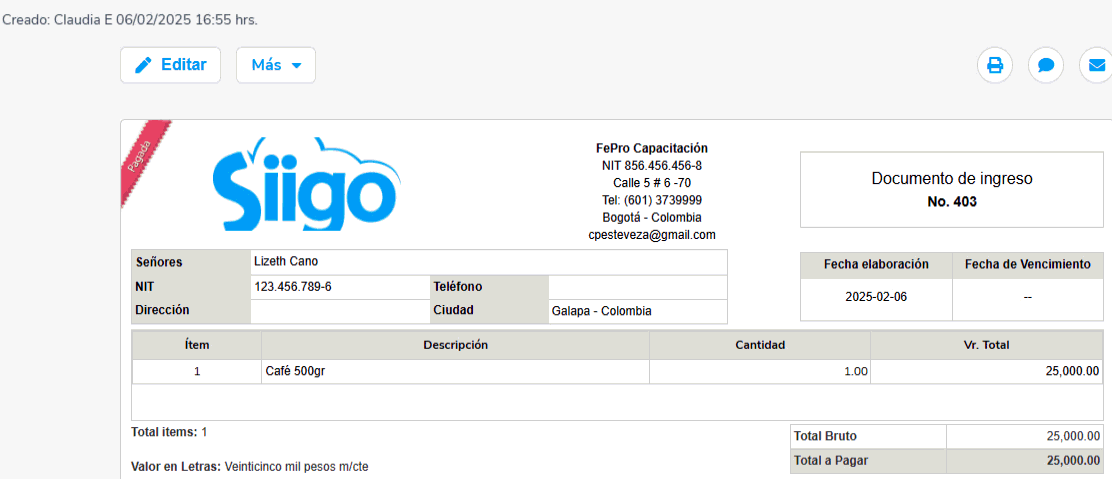
Task: Click the customer name 'Lizeth Cano'
Action: tap(286, 261)
